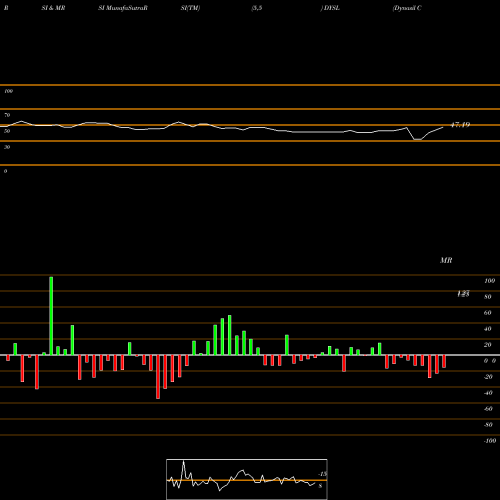Click the MR axis label '-100'

(490, 441)
